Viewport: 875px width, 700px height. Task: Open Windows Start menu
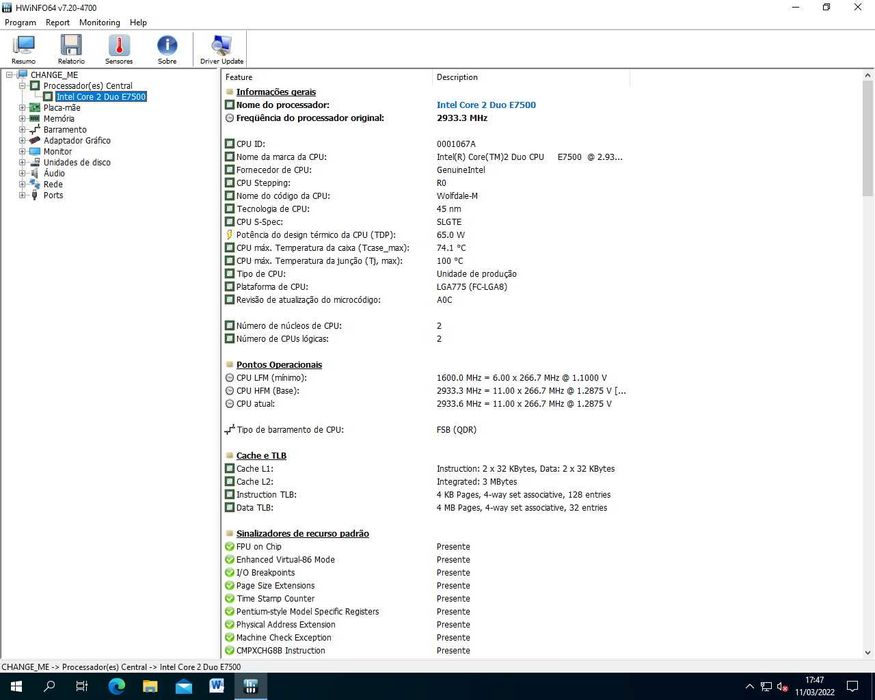point(16,686)
